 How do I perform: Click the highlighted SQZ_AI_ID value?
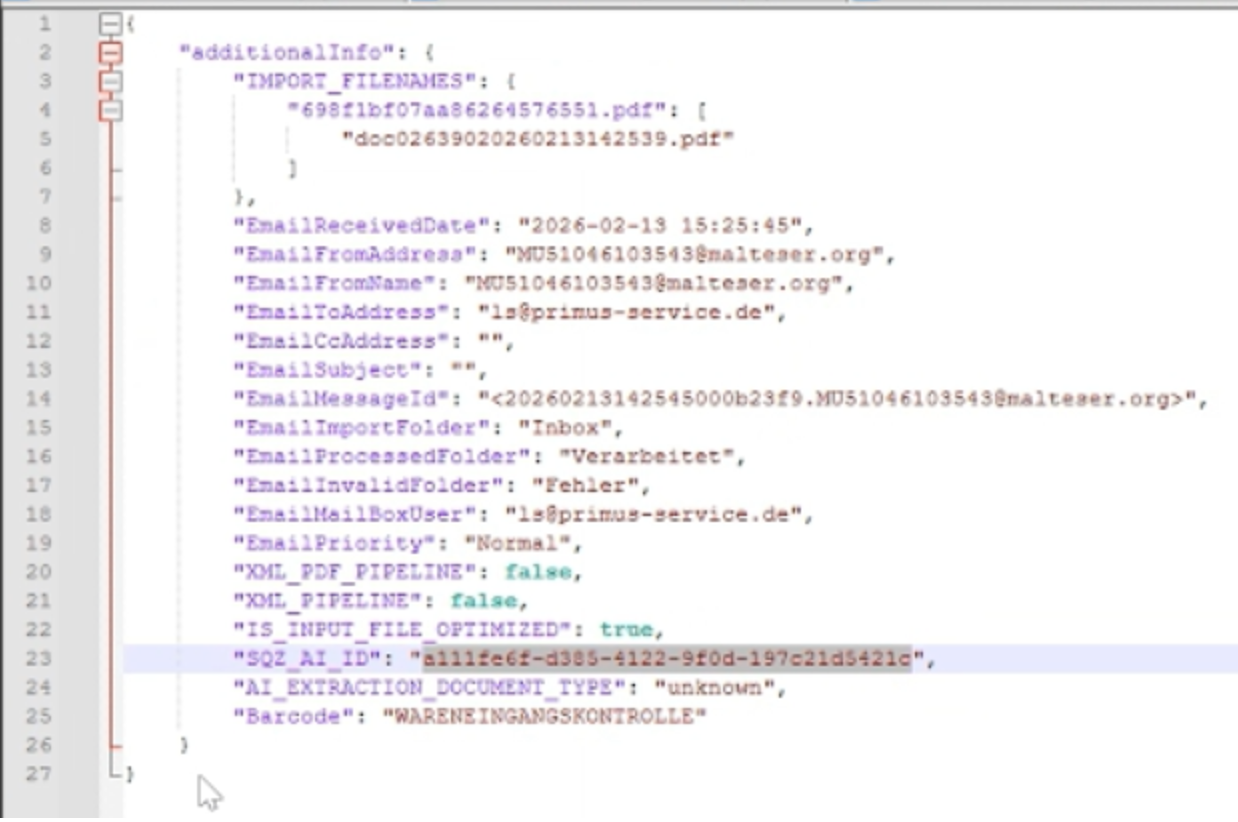point(667,659)
